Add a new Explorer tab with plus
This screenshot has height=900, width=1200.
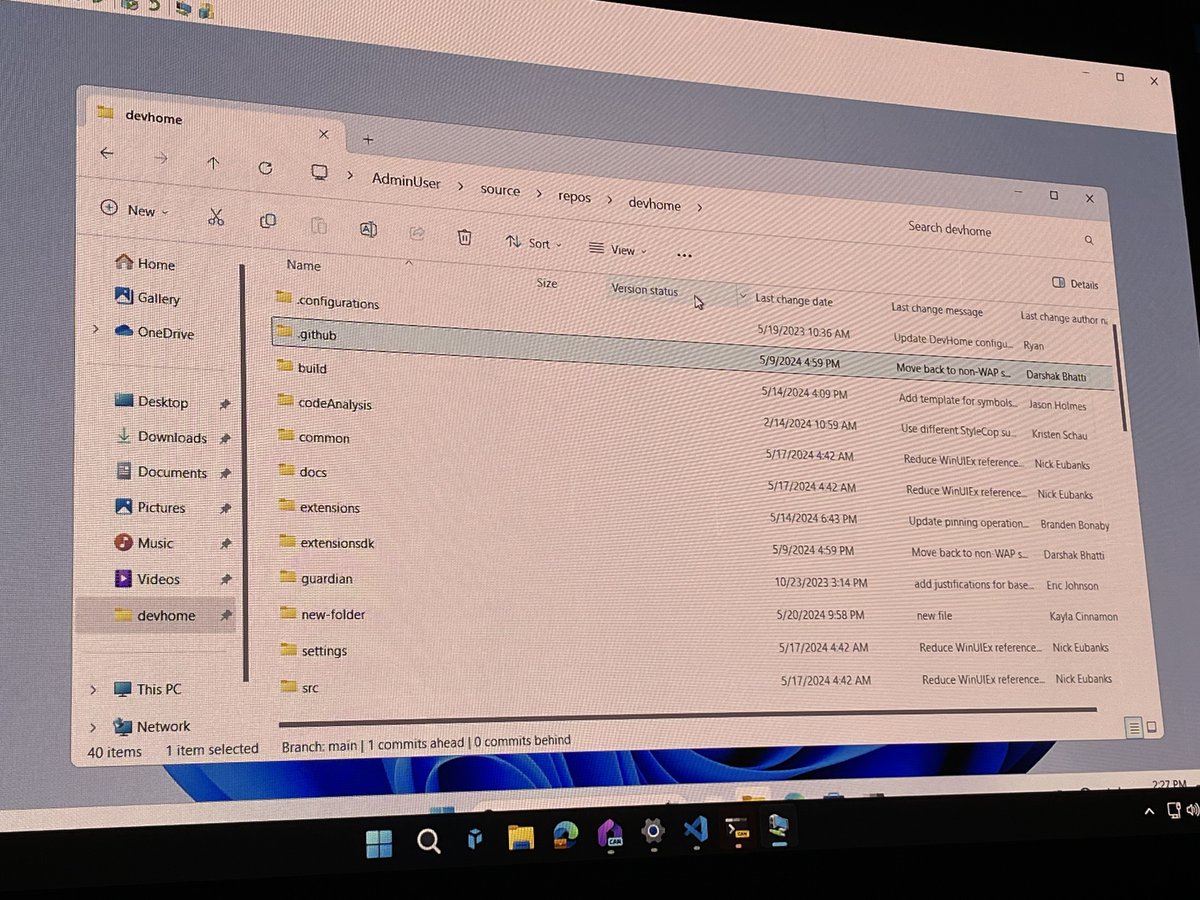click(x=367, y=139)
